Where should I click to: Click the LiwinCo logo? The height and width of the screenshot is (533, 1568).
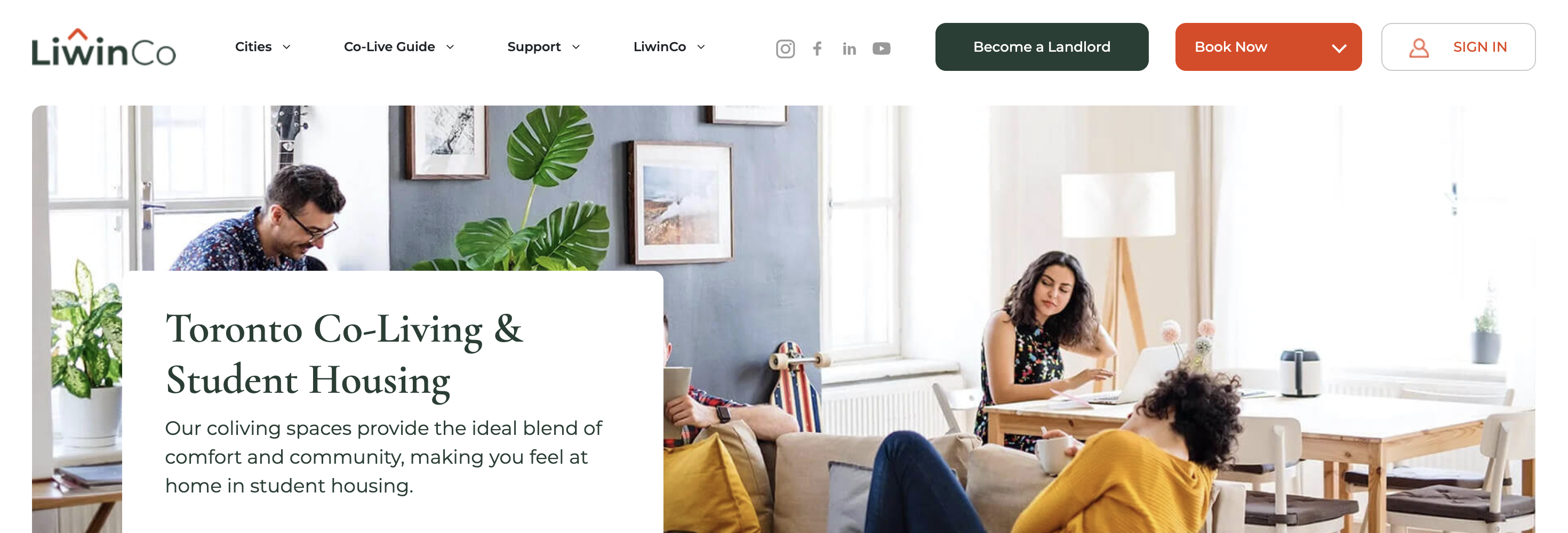tap(103, 47)
